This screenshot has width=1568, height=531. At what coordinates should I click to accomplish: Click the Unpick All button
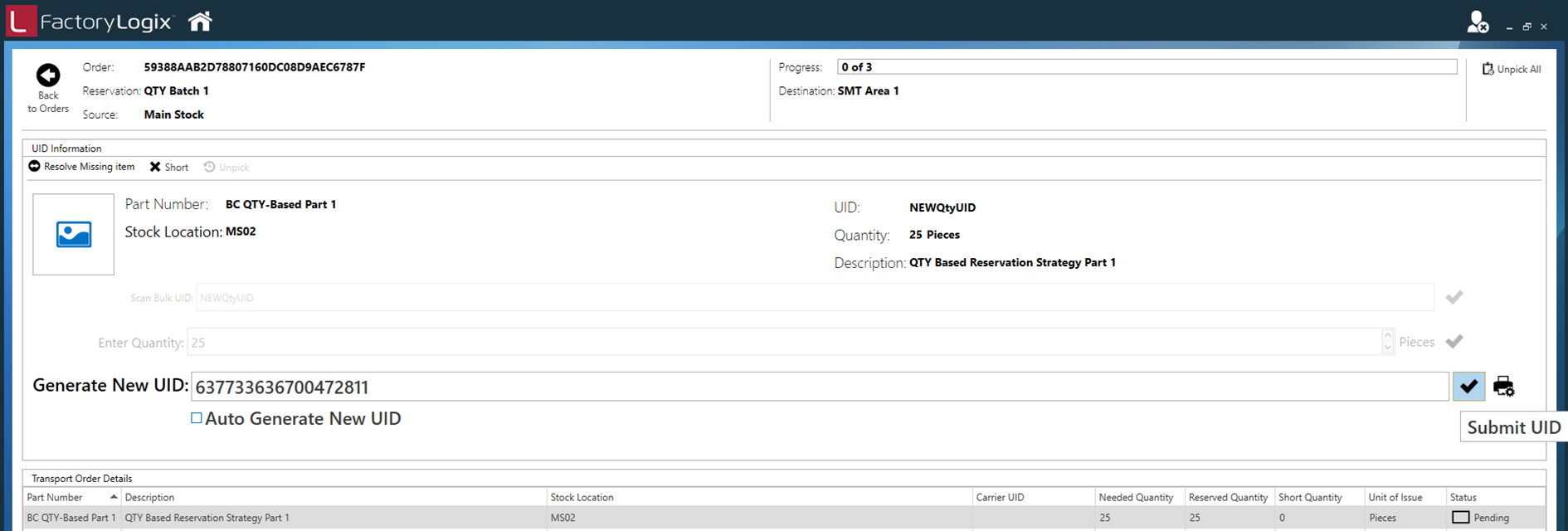1512,70
